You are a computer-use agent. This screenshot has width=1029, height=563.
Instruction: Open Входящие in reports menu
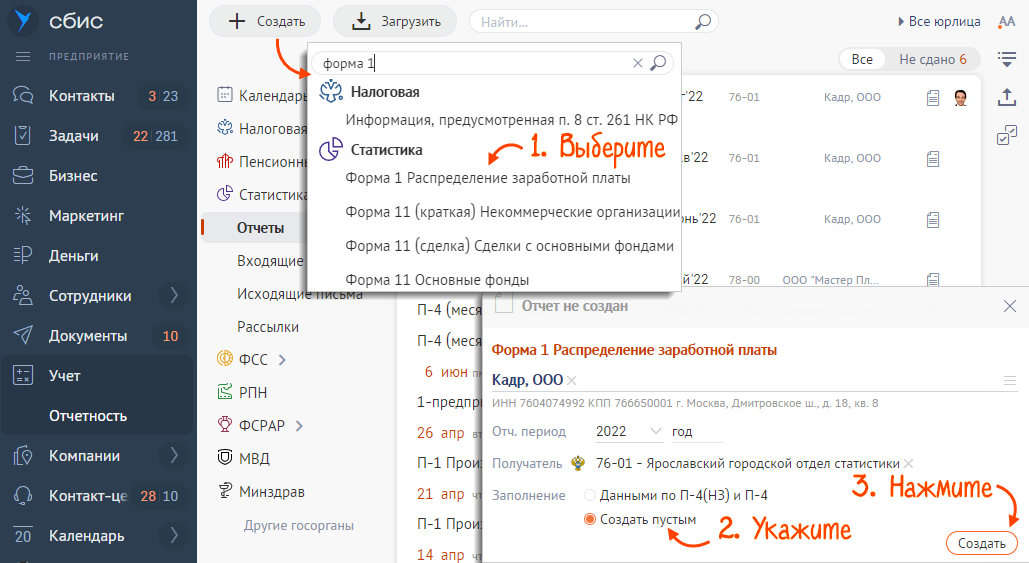click(270, 261)
